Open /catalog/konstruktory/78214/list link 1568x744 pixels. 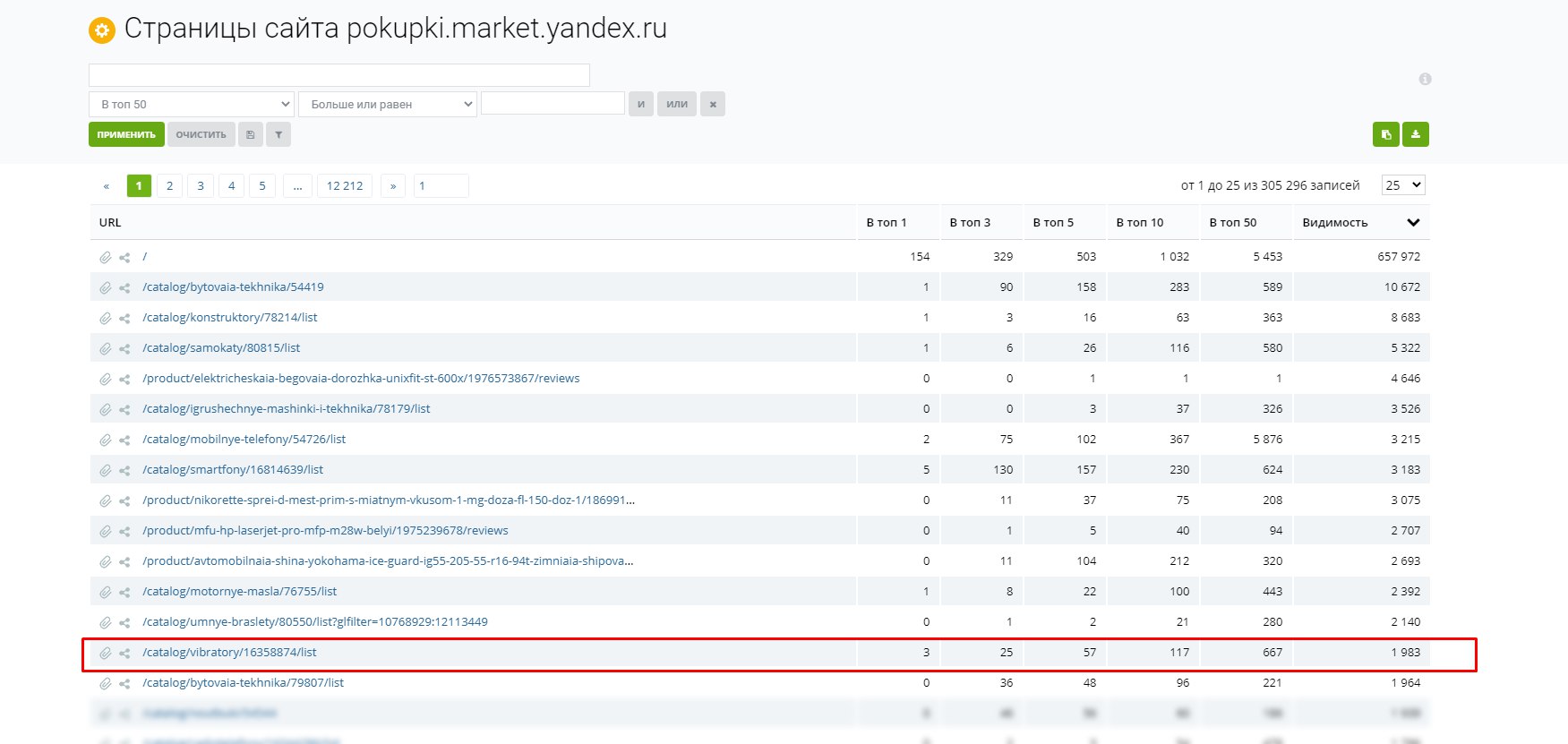(x=230, y=318)
